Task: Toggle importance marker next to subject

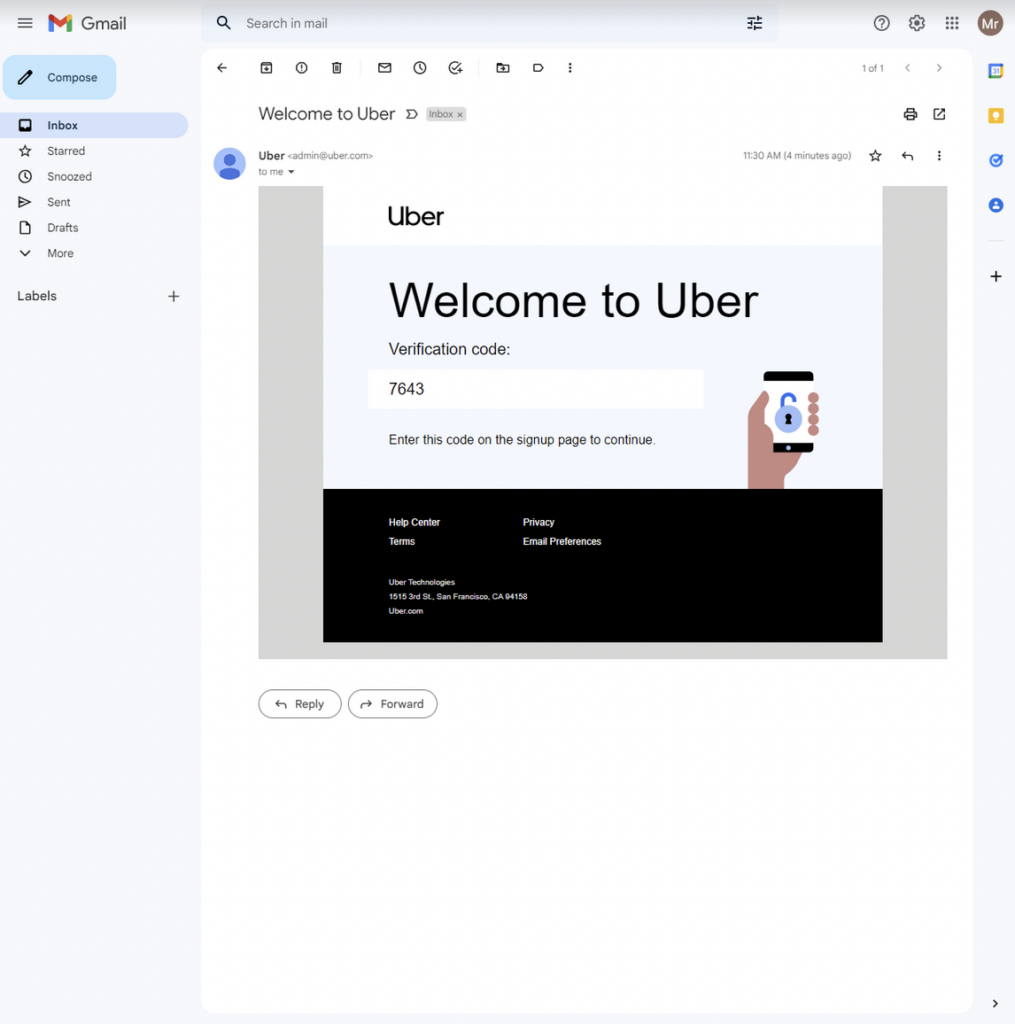Action: [411, 114]
